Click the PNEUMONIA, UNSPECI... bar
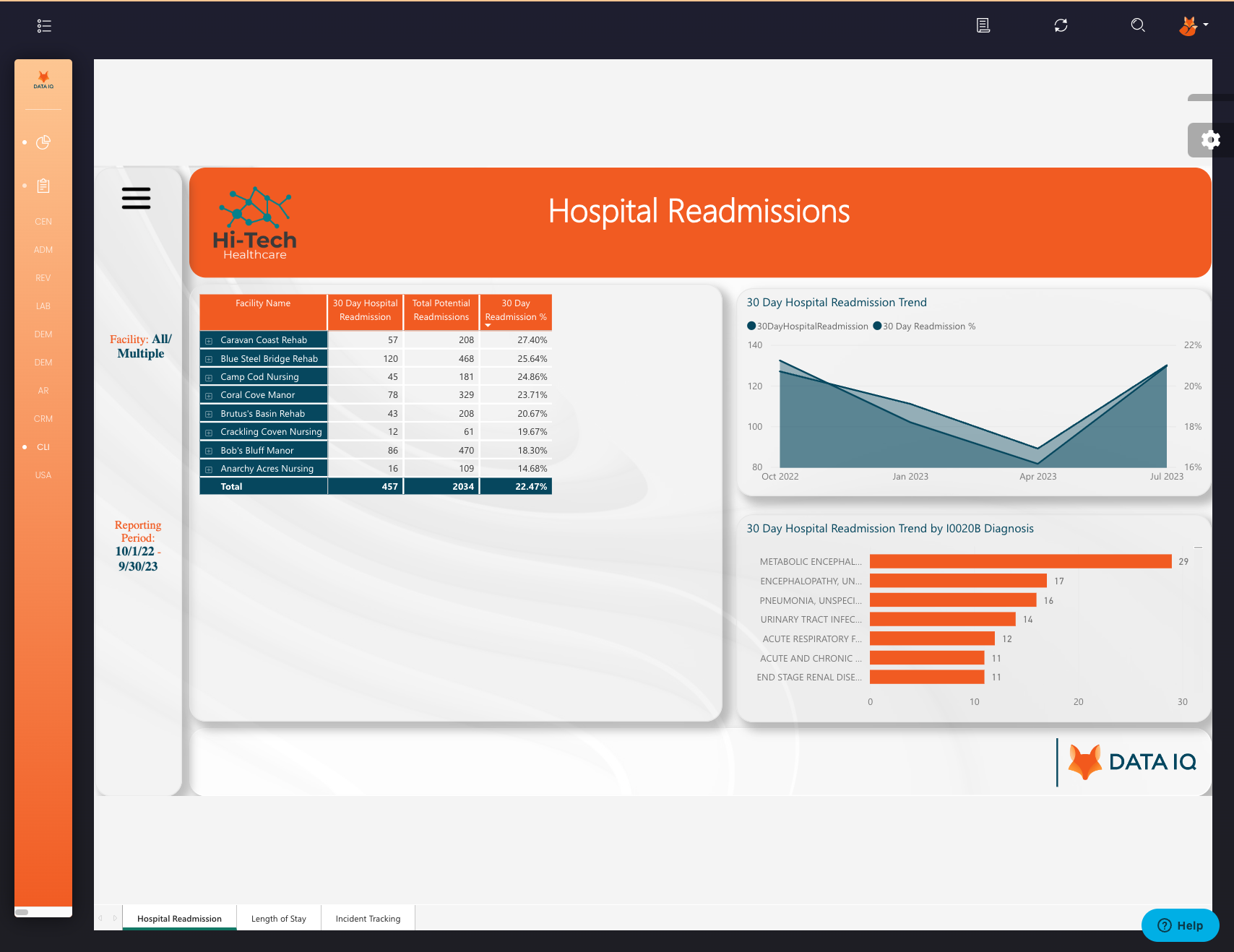The width and height of the screenshot is (1234, 952). [x=953, y=600]
